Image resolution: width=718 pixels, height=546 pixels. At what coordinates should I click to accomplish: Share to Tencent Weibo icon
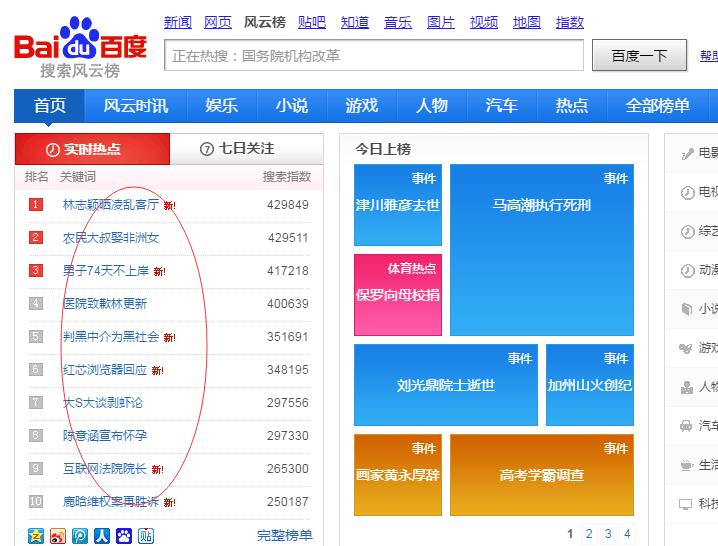tap(80, 535)
